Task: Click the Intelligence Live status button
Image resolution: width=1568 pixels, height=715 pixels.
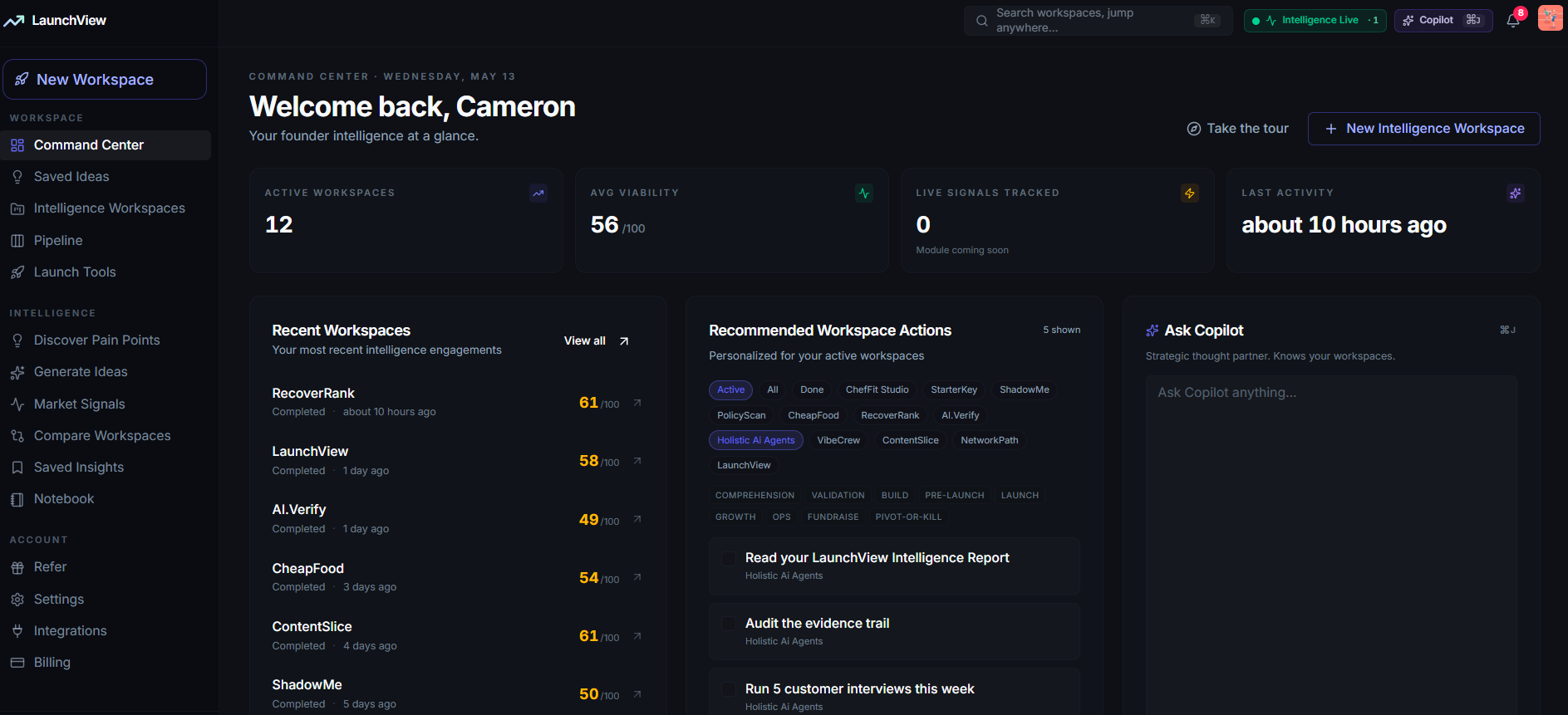Action: pyautogui.click(x=1315, y=21)
